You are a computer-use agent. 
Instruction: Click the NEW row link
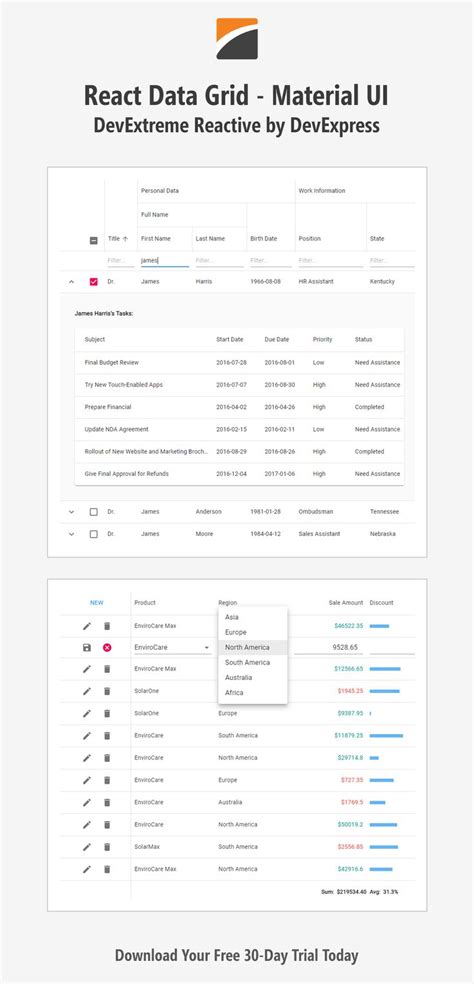pyautogui.click(x=97, y=602)
